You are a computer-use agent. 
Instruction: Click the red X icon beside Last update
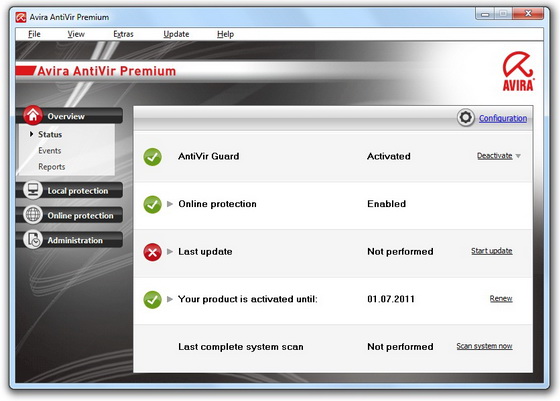coord(152,252)
